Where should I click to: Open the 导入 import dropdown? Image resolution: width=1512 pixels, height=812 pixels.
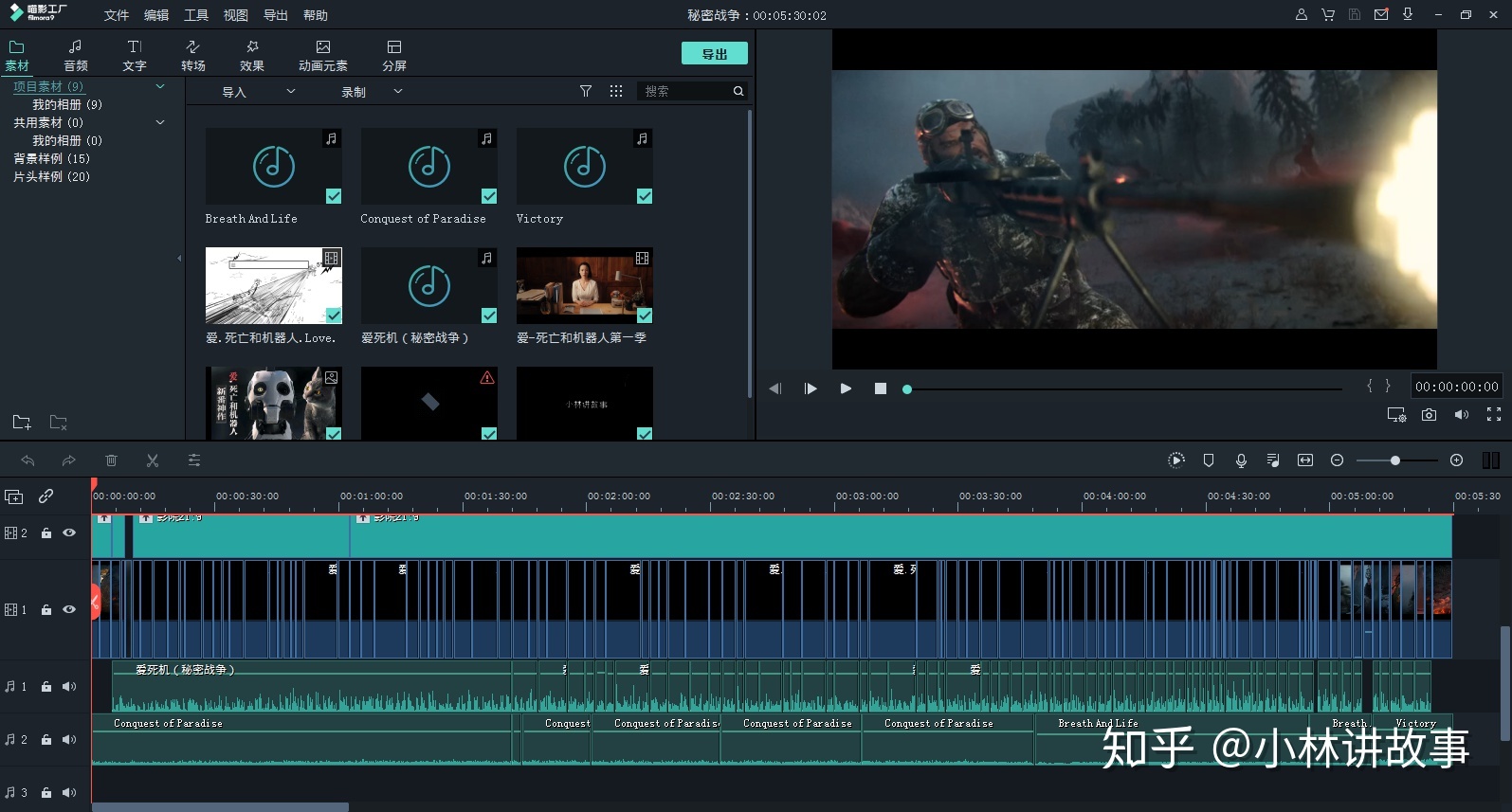tap(258, 92)
